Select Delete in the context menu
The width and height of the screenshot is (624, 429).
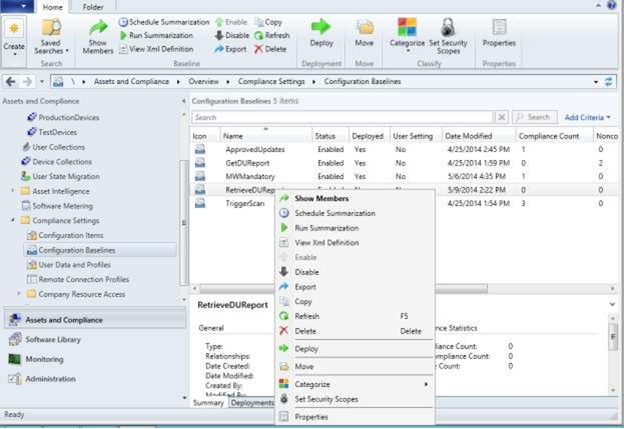coord(304,331)
